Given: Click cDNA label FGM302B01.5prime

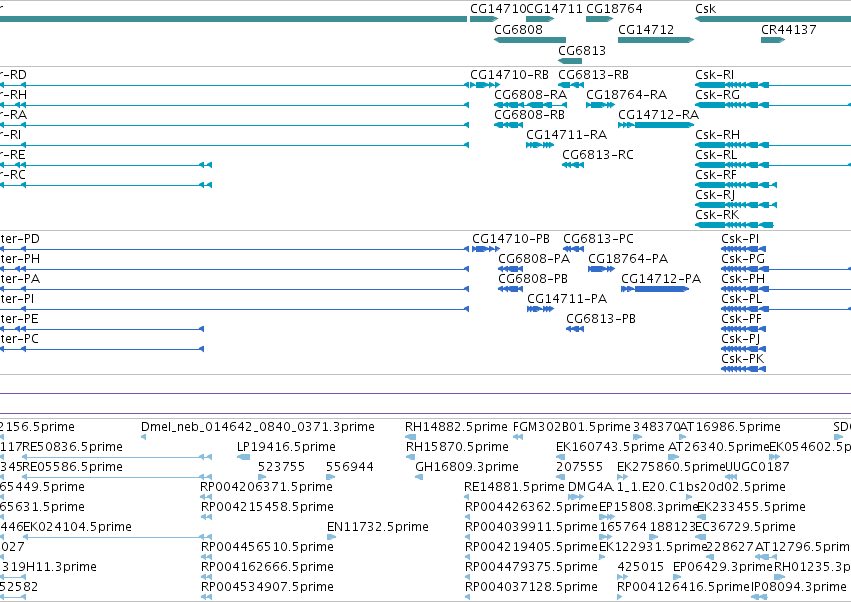Looking at the screenshot, I should click(572, 427).
